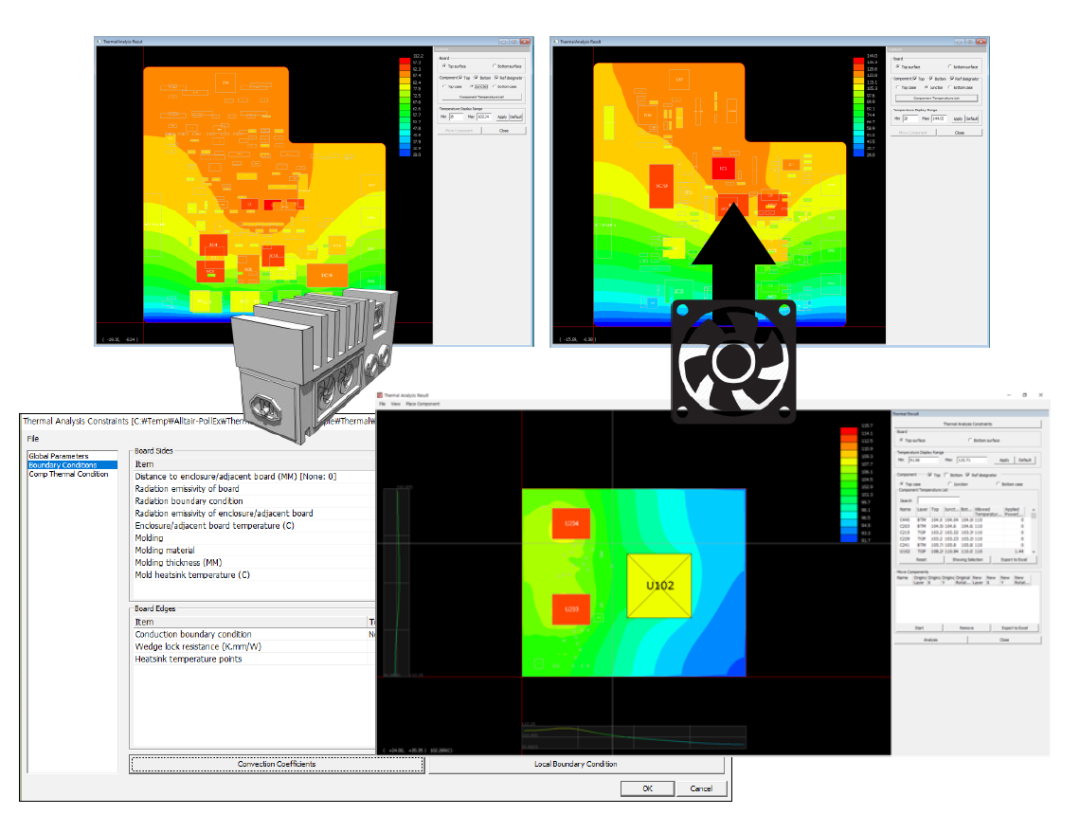Select the red U234 component on the board
This screenshot has height=815, width=1080.
[571, 524]
